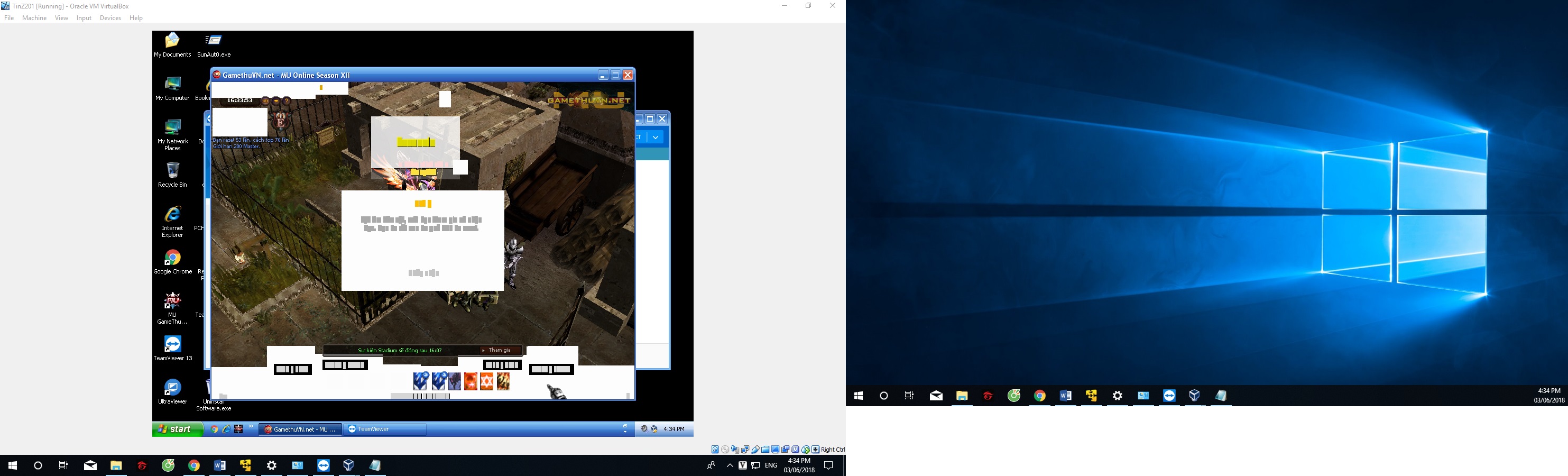Open the VirtualBox View menu
This screenshot has width=1568, height=476.
pyautogui.click(x=61, y=19)
